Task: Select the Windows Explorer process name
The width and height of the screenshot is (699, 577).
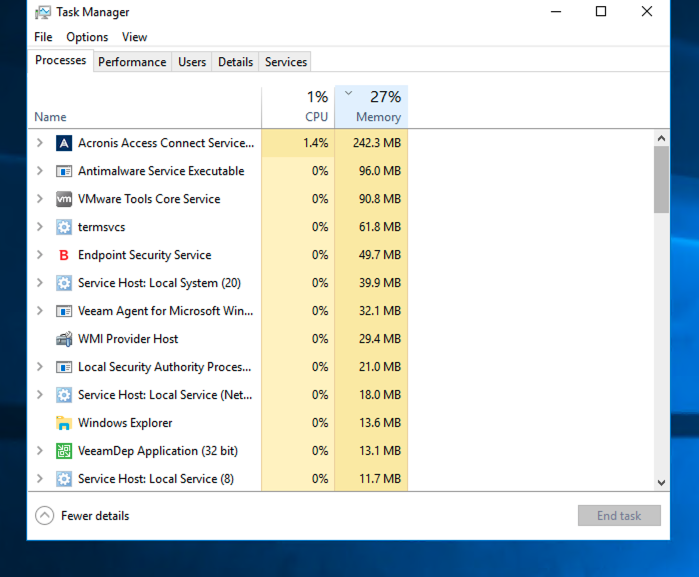Action: (x=125, y=423)
